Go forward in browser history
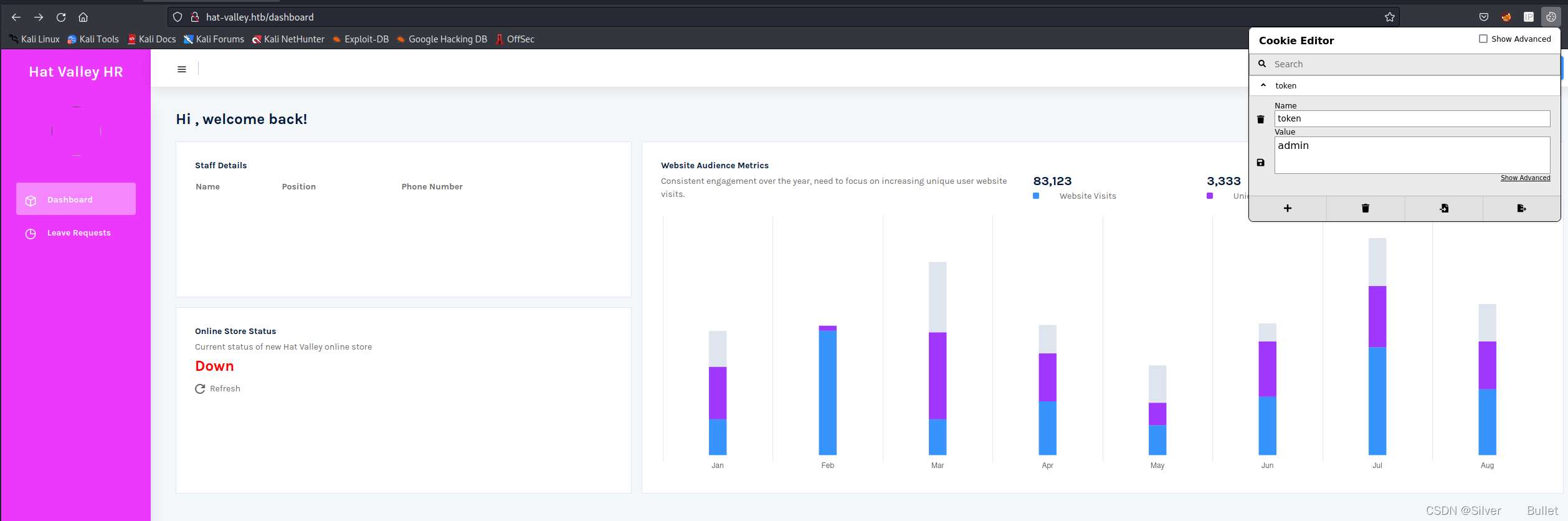1568x521 pixels. 39,17
